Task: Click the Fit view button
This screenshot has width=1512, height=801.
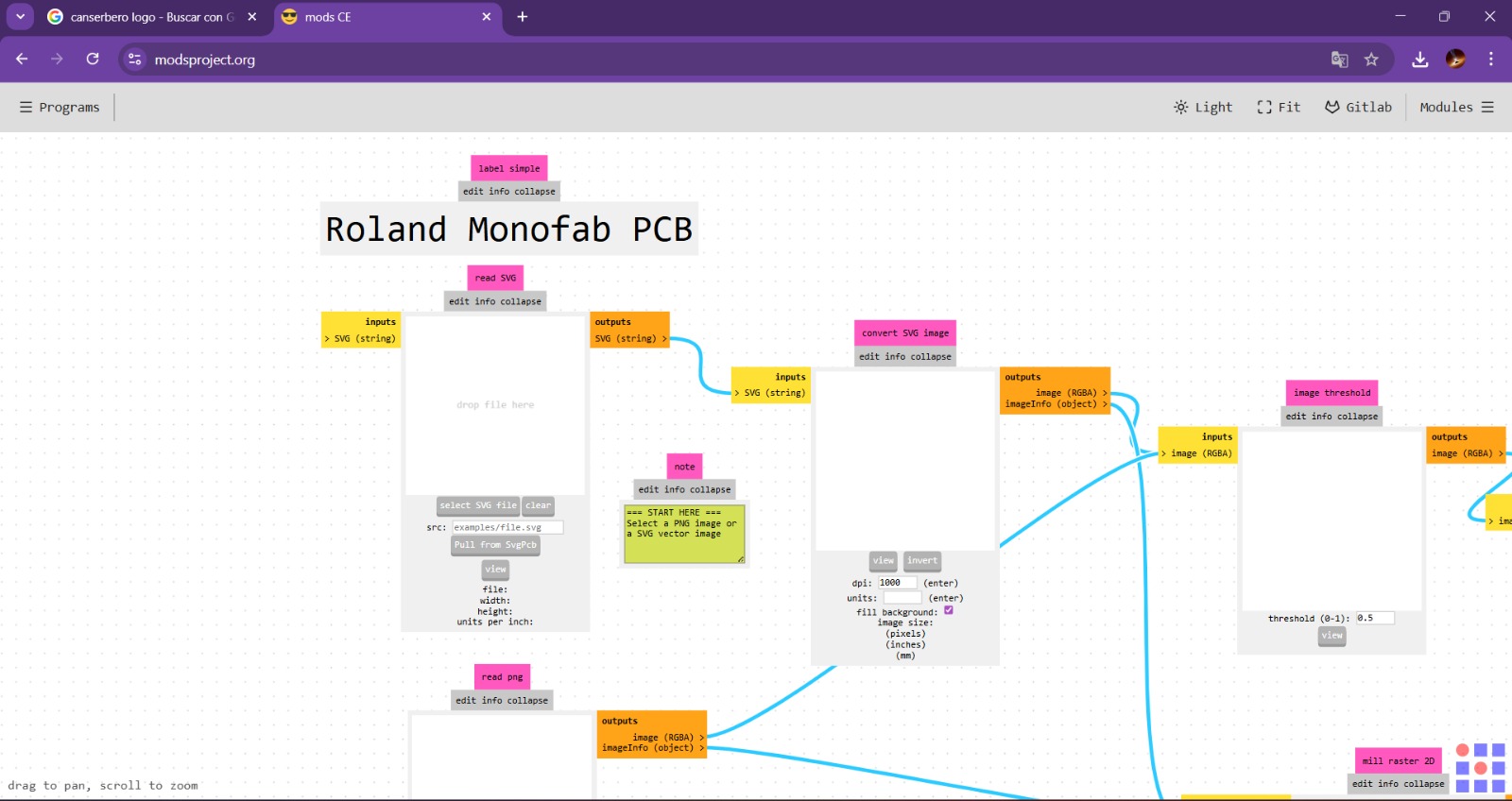Action: click(x=1279, y=108)
